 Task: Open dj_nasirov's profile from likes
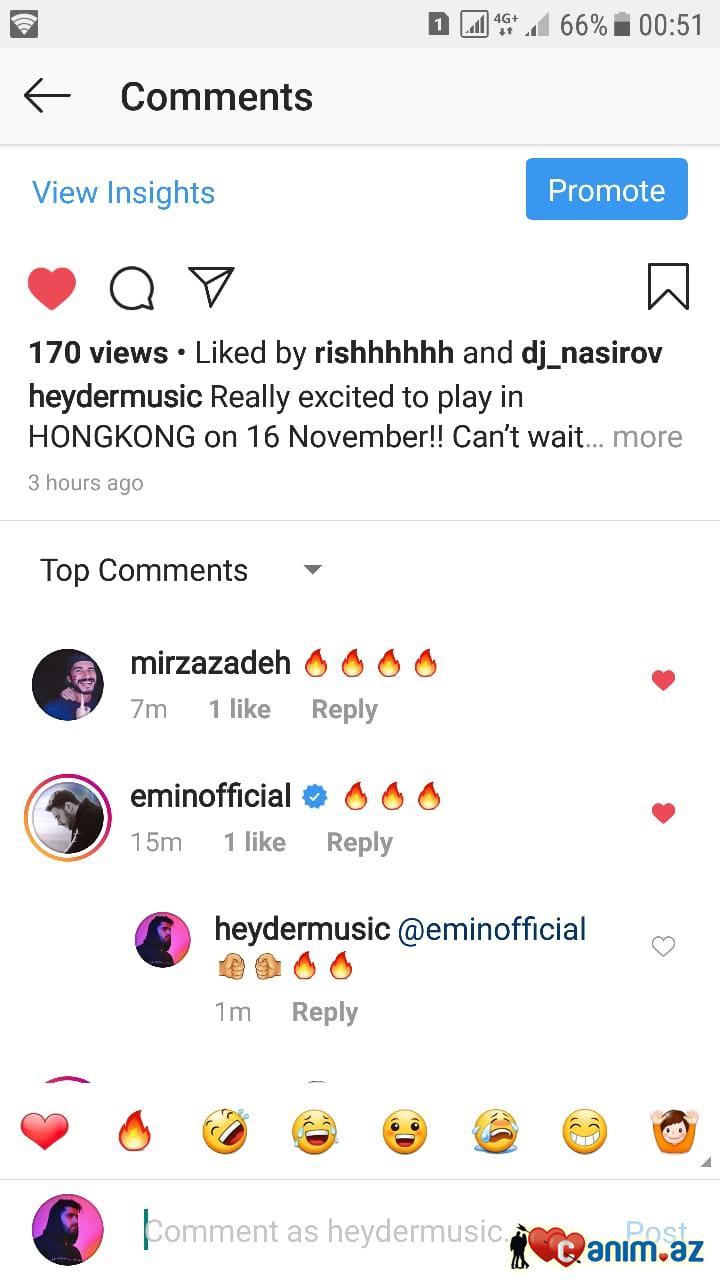pyautogui.click(x=591, y=353)
